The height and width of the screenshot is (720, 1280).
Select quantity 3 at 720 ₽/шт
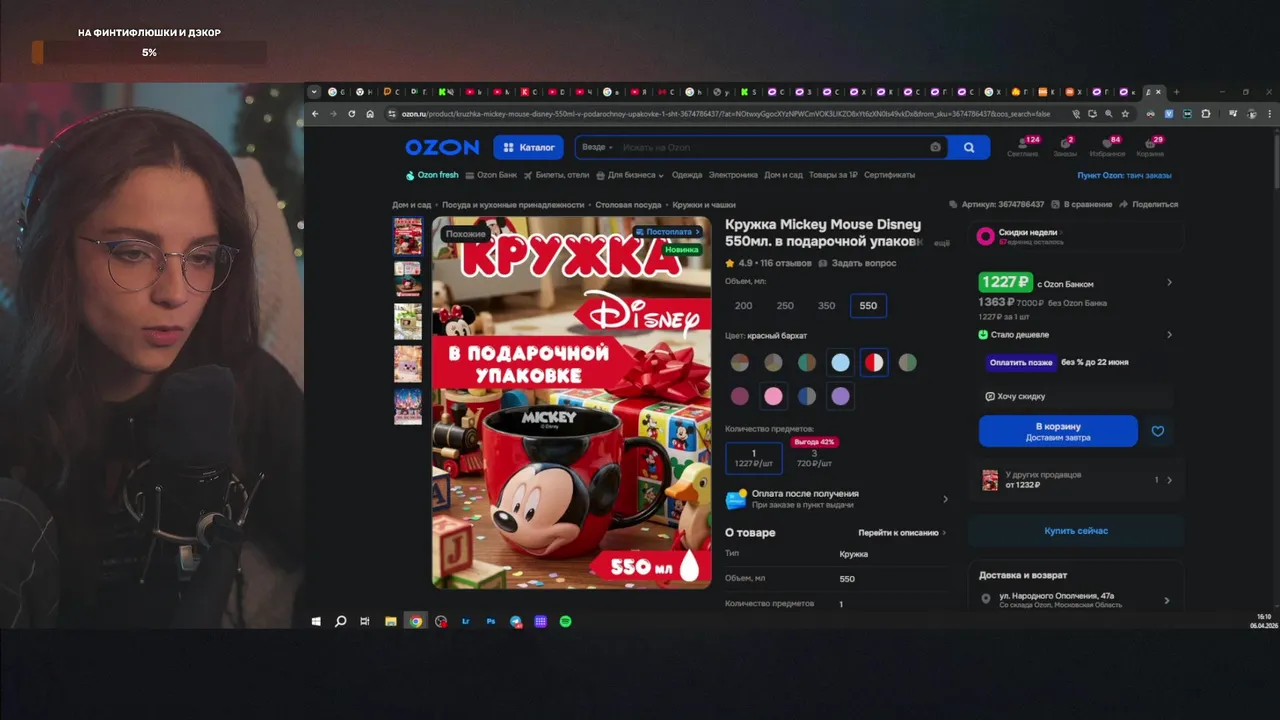pyautogui.click(x=814, y=458)
